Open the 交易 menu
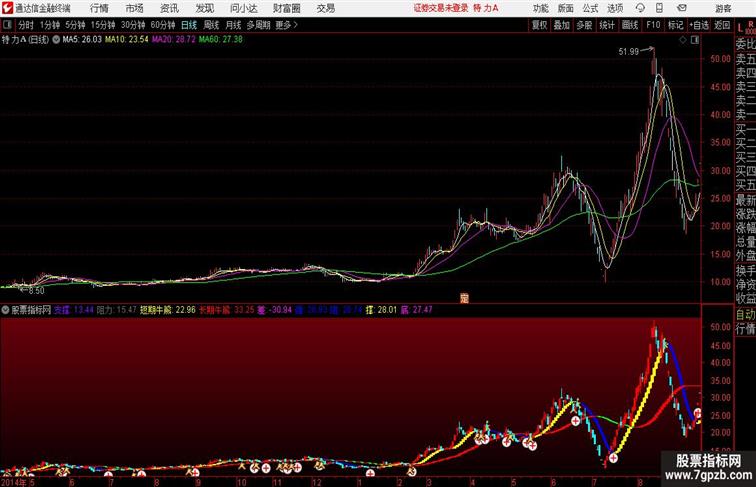The image size is (756, 487). click(326, 8)
